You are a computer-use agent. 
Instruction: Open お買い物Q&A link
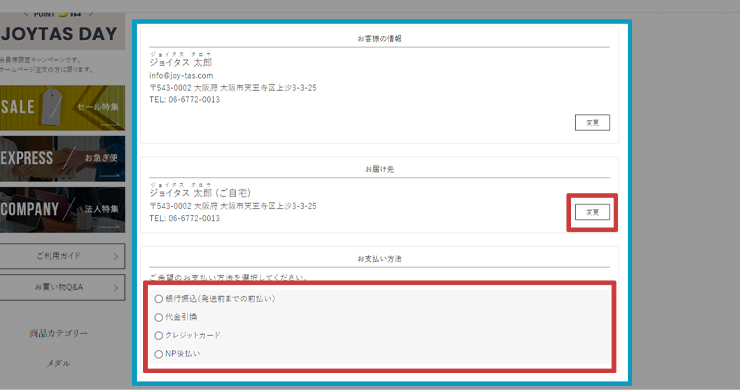[62, 287]
